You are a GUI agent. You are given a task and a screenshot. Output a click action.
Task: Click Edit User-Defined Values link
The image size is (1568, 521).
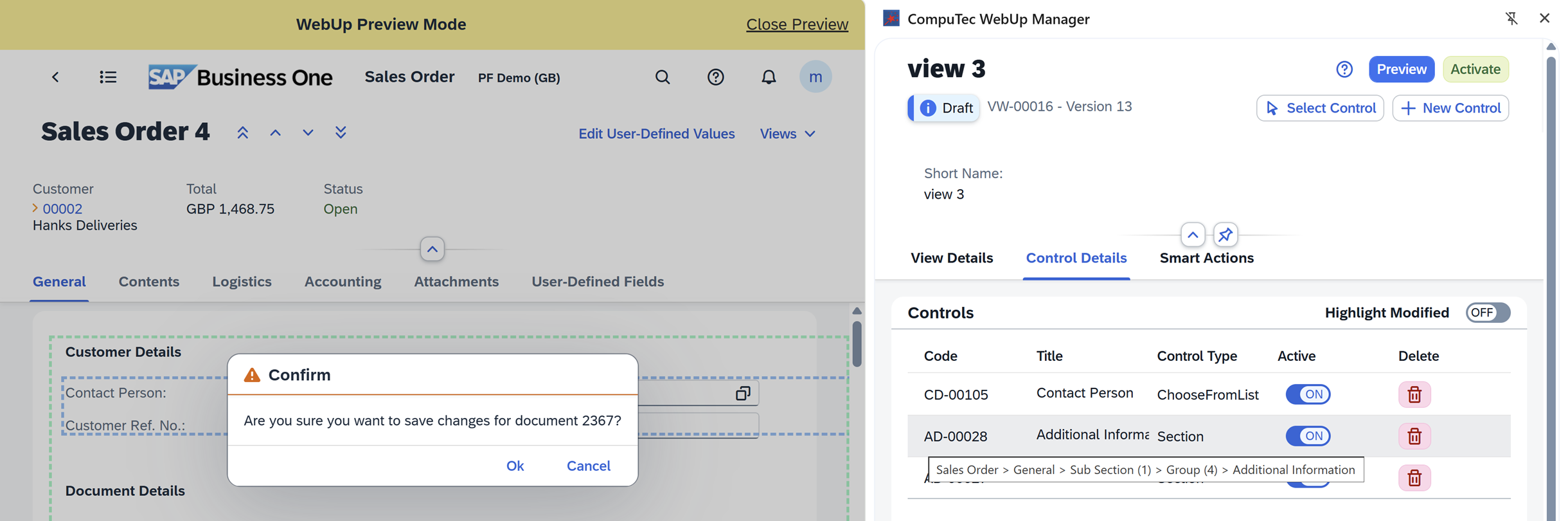657,134
